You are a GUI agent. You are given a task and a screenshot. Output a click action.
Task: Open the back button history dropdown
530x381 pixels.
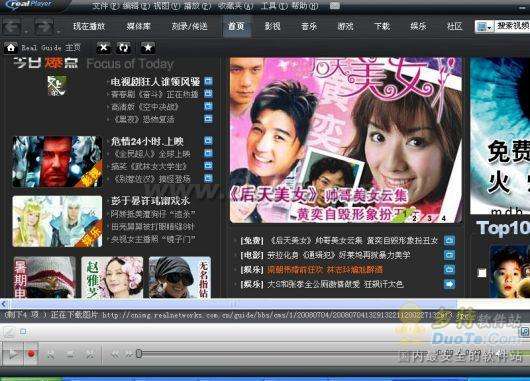tap(26, 32)
